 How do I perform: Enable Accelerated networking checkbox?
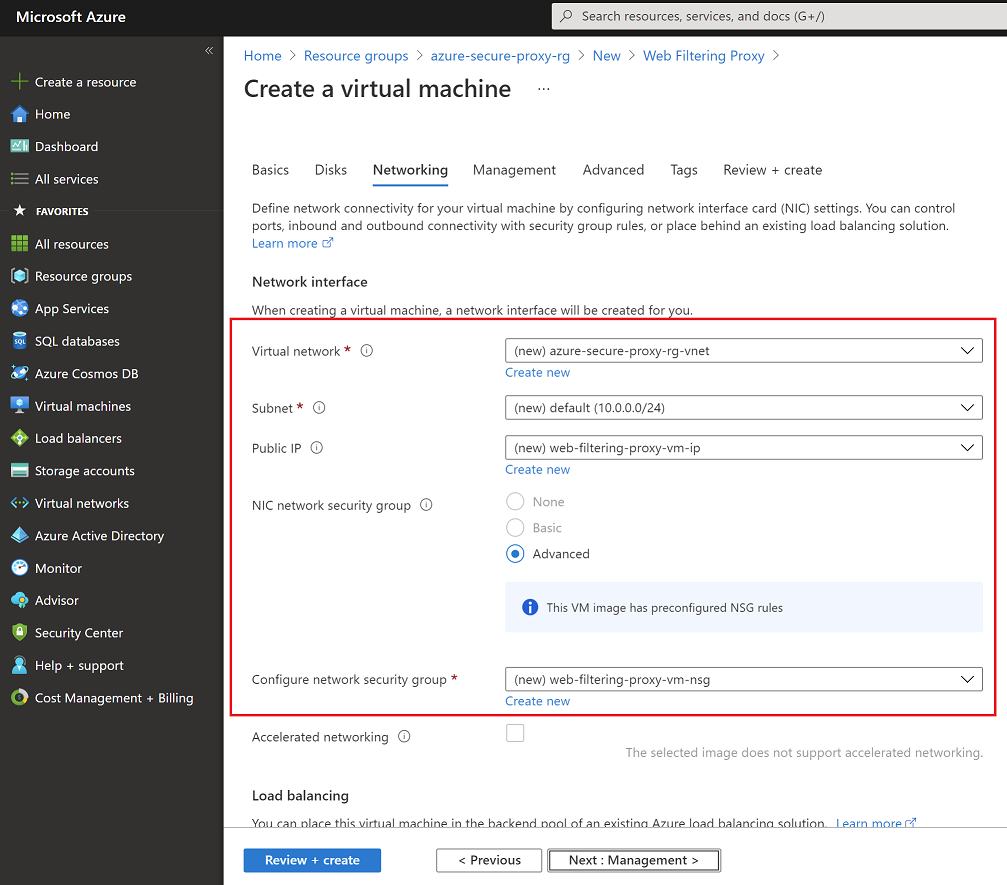point(515,734)
